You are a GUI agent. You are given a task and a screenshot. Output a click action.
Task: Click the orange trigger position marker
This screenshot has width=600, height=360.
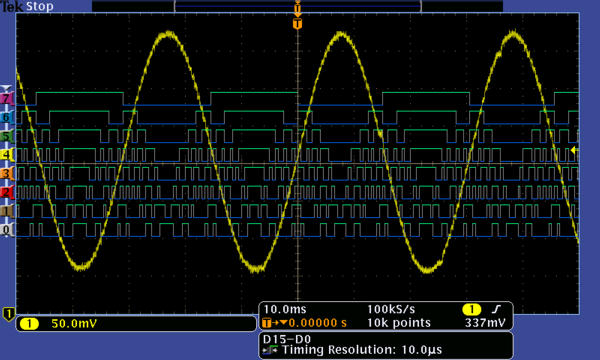[297, 24]
